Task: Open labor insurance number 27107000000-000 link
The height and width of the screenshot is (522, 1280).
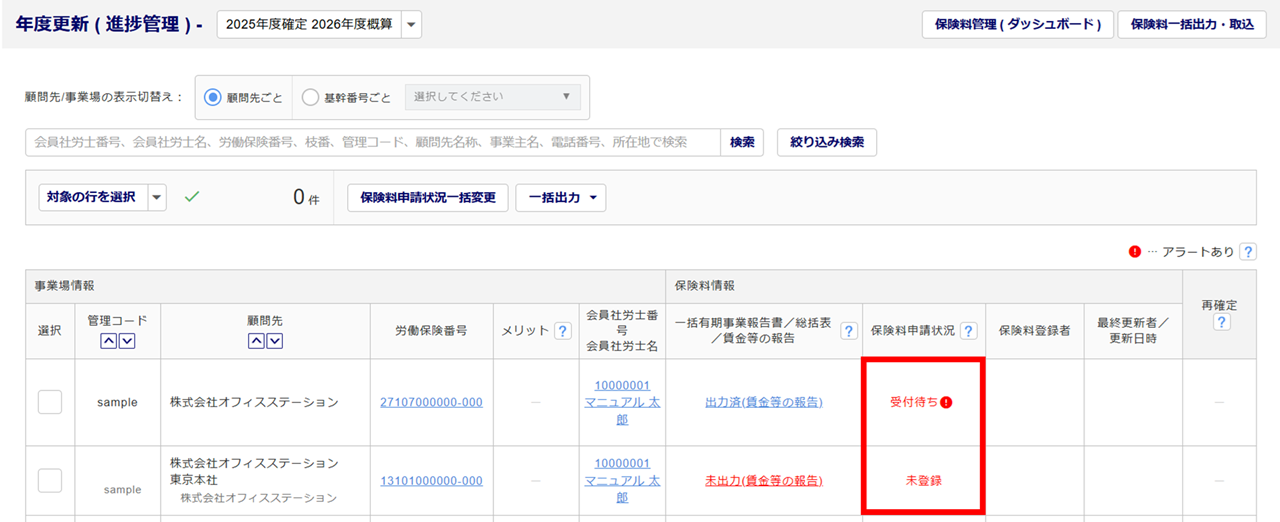Action: (431, 402)
